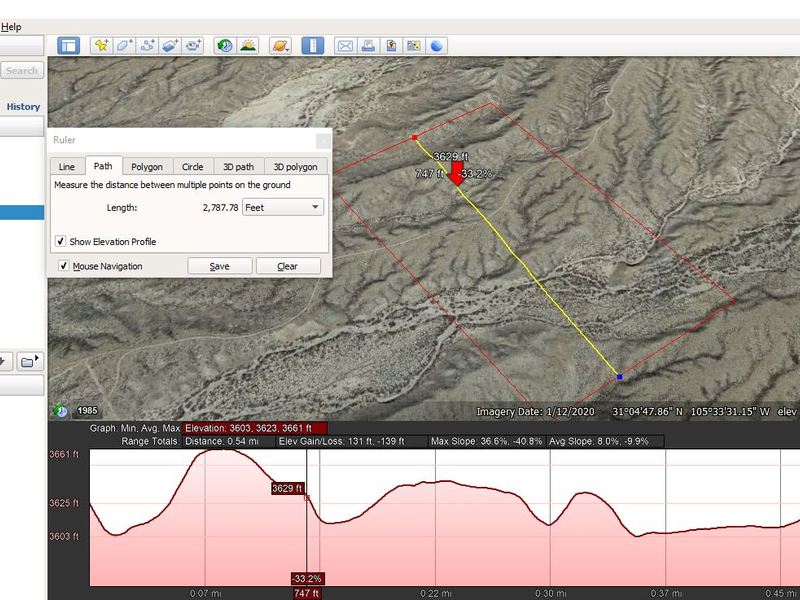Click the blue globe toolbar icon

click(436, 46)
